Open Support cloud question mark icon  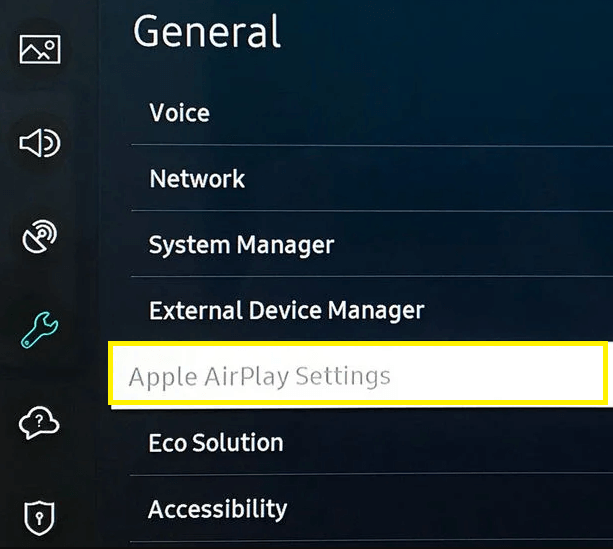(x=40, y=423)
